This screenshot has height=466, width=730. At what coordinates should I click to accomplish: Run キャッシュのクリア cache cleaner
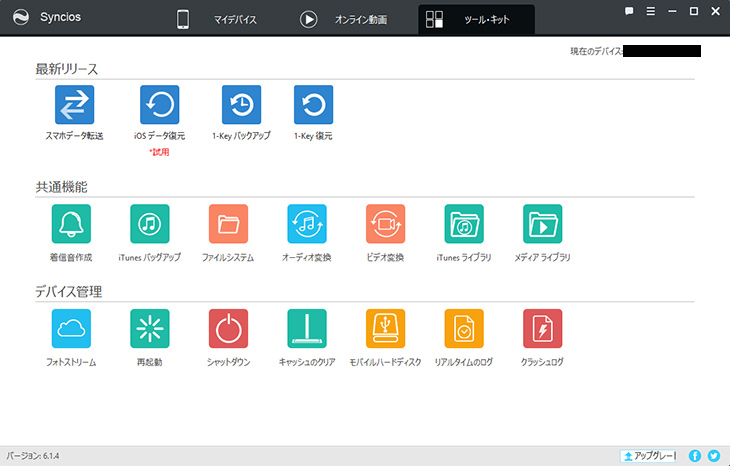pos(307,328)
